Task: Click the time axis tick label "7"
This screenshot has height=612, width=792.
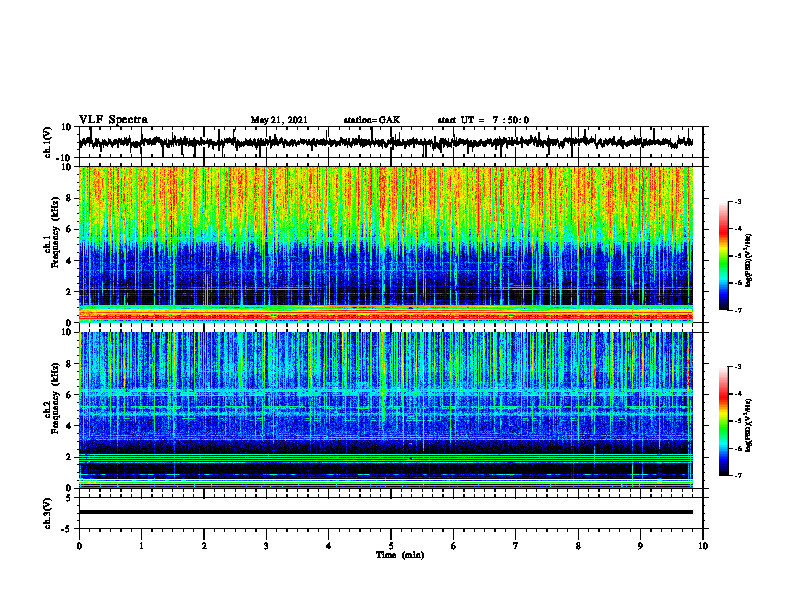Action: 516,546
